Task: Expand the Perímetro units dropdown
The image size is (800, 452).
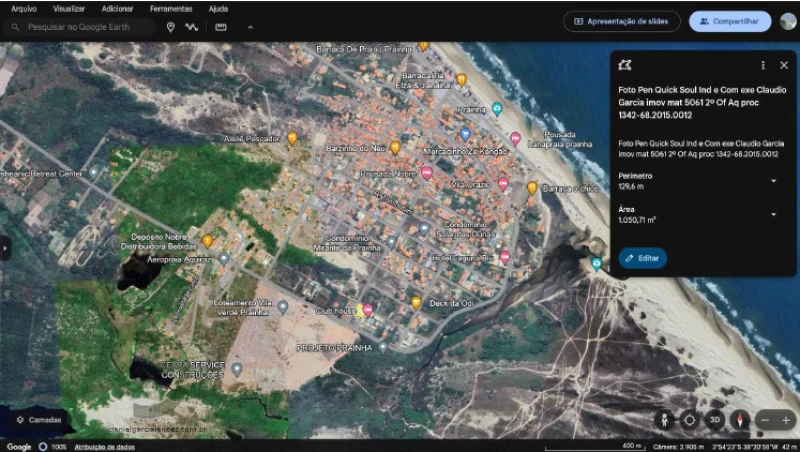Action: click(x=773, y=181)
